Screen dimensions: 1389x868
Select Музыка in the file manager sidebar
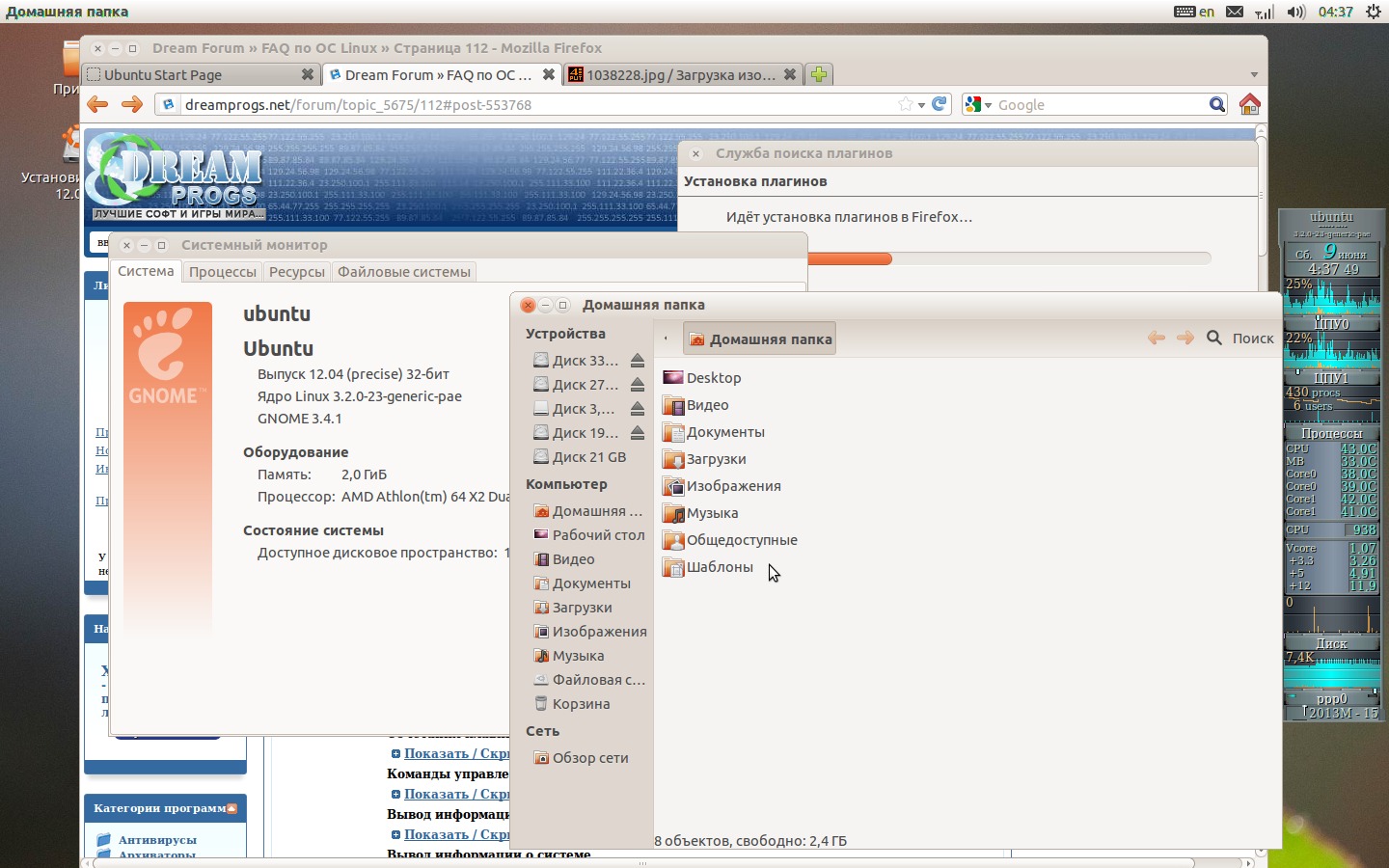(x=568, y=656)
